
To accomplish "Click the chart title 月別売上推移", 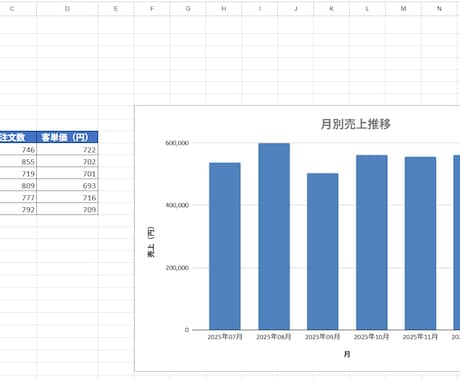I will click(356, 124).
